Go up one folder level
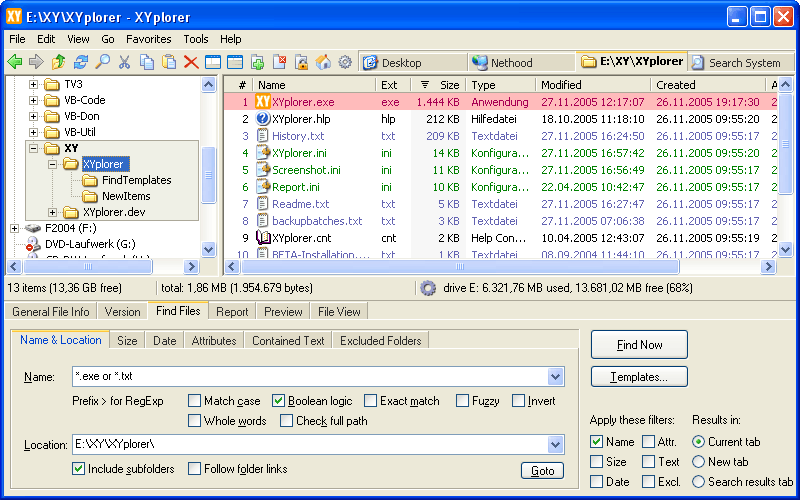This screenshot has height=500, width=800. click(x=58, y=62)
